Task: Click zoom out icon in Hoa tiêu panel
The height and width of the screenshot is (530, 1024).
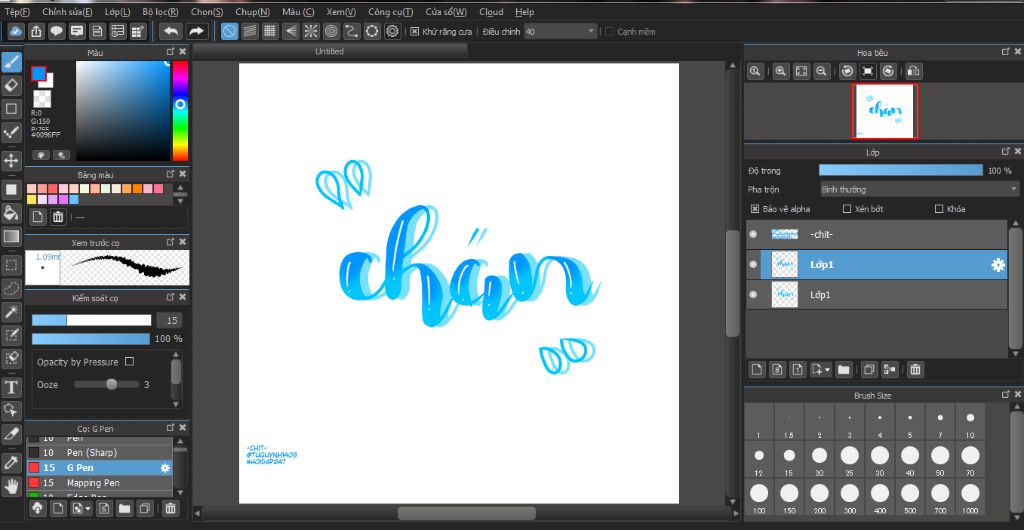Action: tap(822, 71)
